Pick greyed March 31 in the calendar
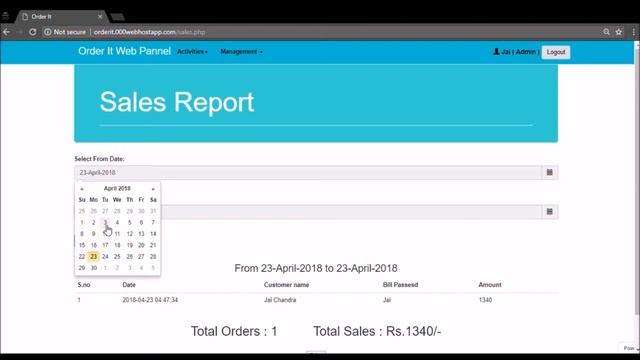This screenshot has width=640, height=360. pyautogui.click(x=153, y=211)
